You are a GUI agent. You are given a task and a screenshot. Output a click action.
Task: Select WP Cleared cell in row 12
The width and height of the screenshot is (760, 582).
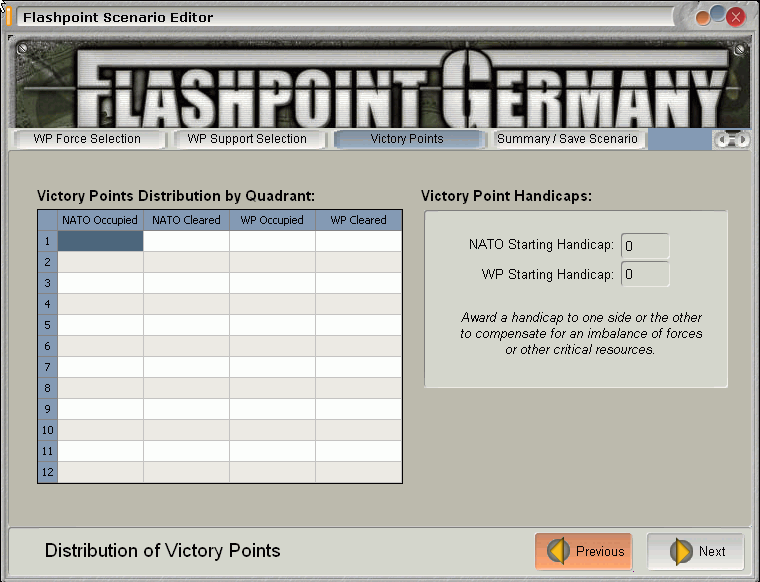[359, 472]
